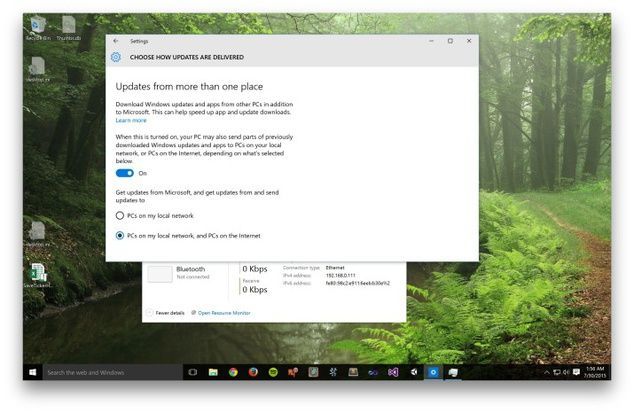Viewport: 634px width, 413px height.
Task: Select the Thumbs.db desktop file
Action: pyautogui.click(x=68, y=28)
